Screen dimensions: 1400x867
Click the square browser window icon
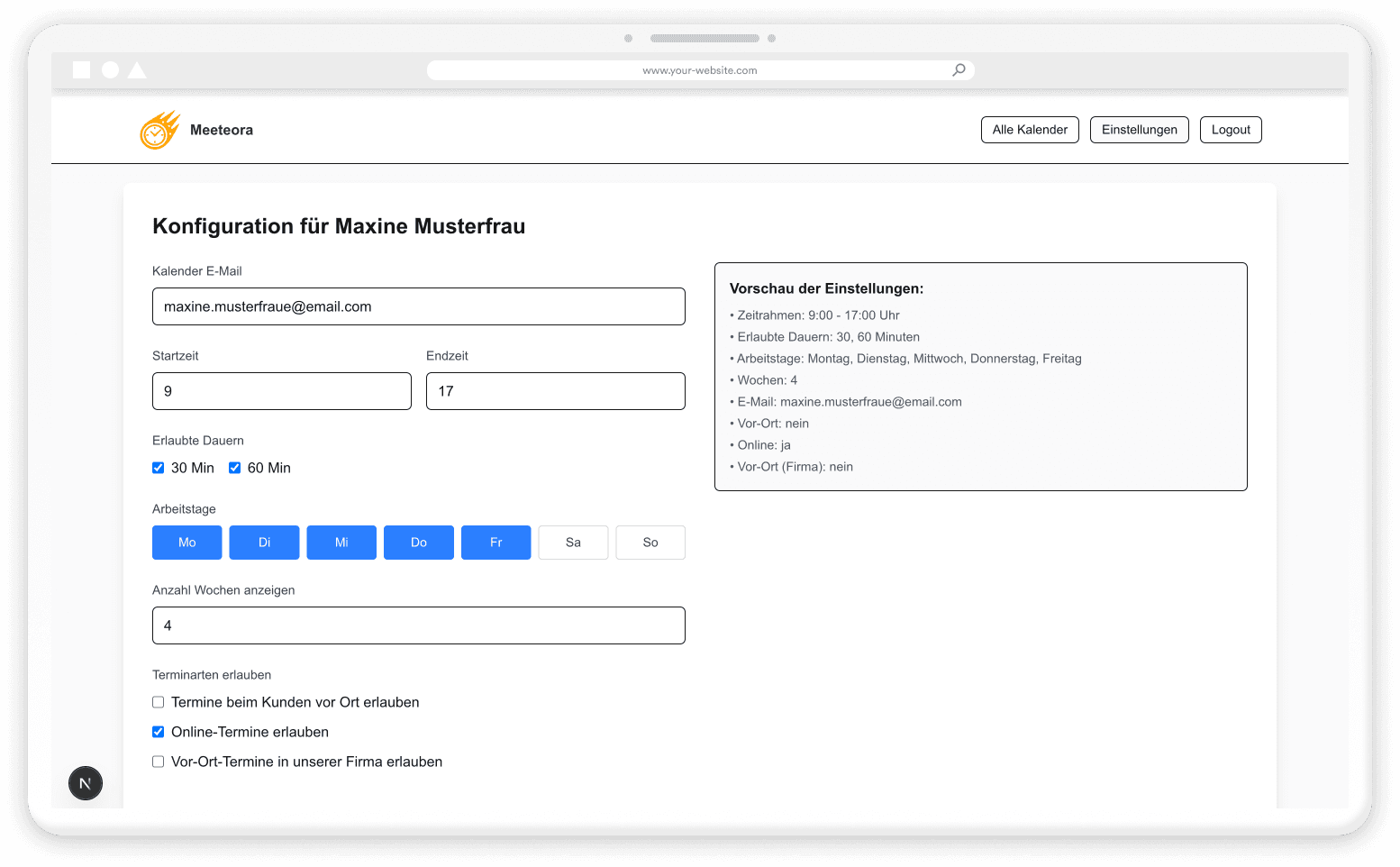click(x=81, y=70)
